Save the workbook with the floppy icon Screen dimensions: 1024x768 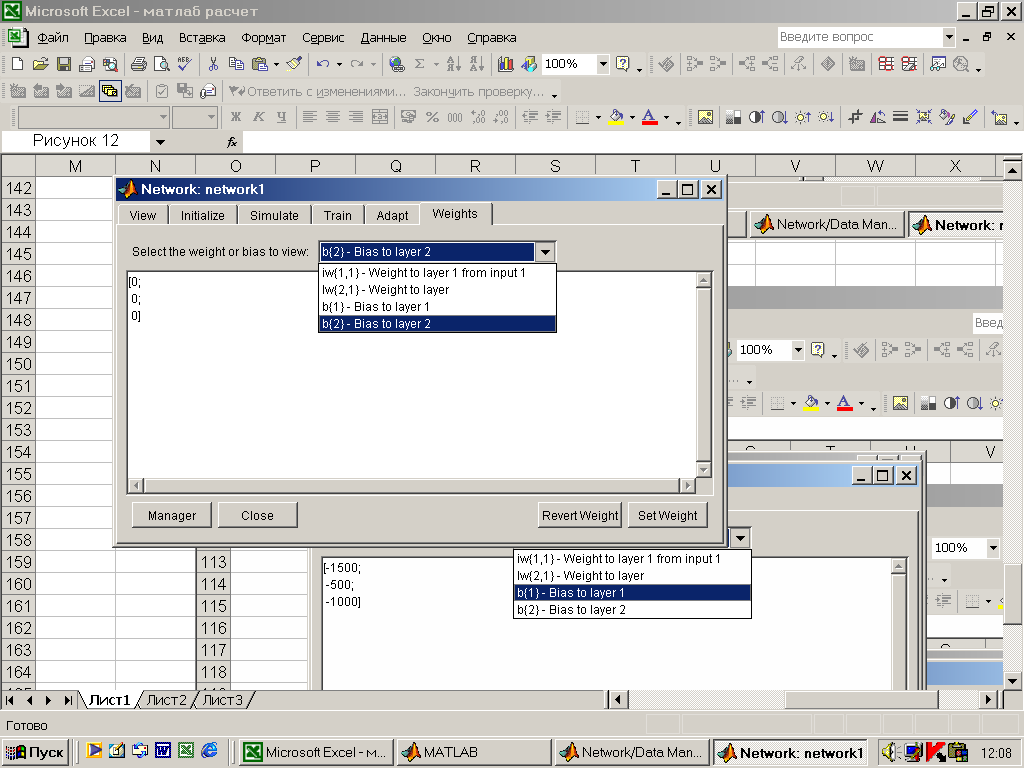pos(63,64)
